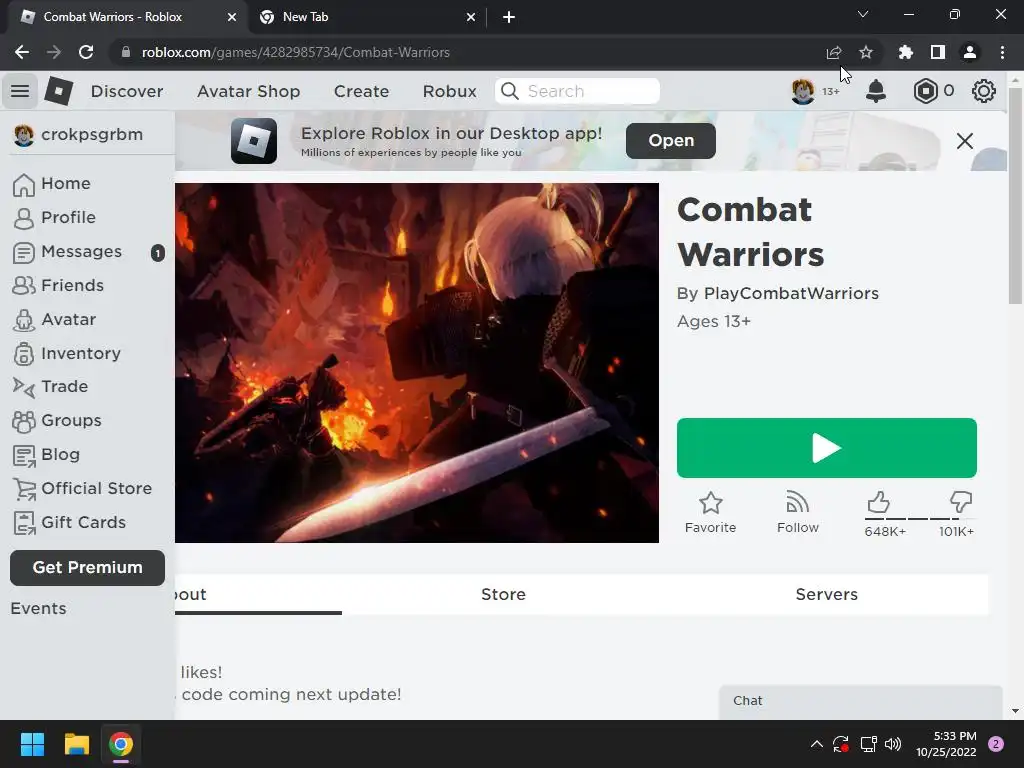Open the Discover menu item
The image size is (1024, 768).
pyautogui.click(x=127, y=91)
